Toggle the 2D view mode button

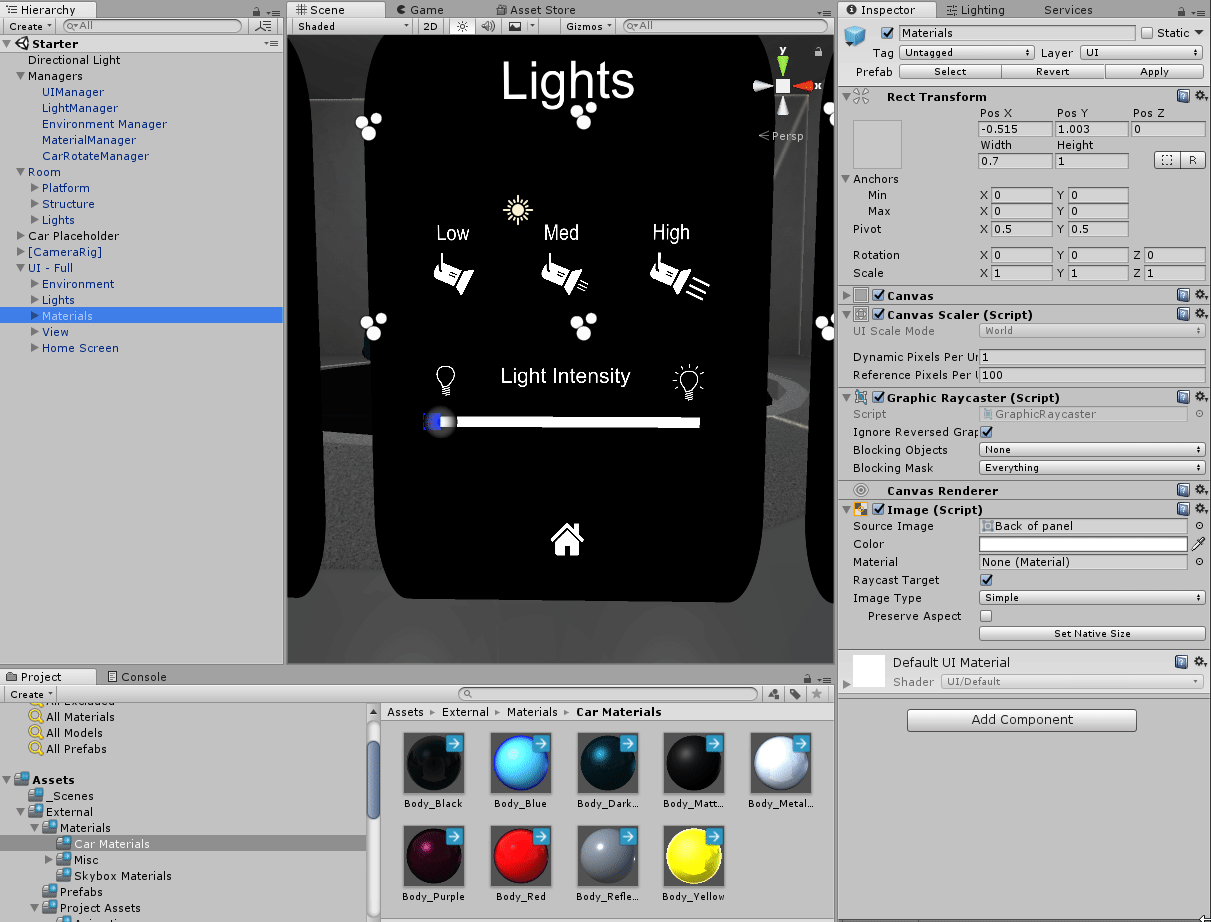pos(430,26)
